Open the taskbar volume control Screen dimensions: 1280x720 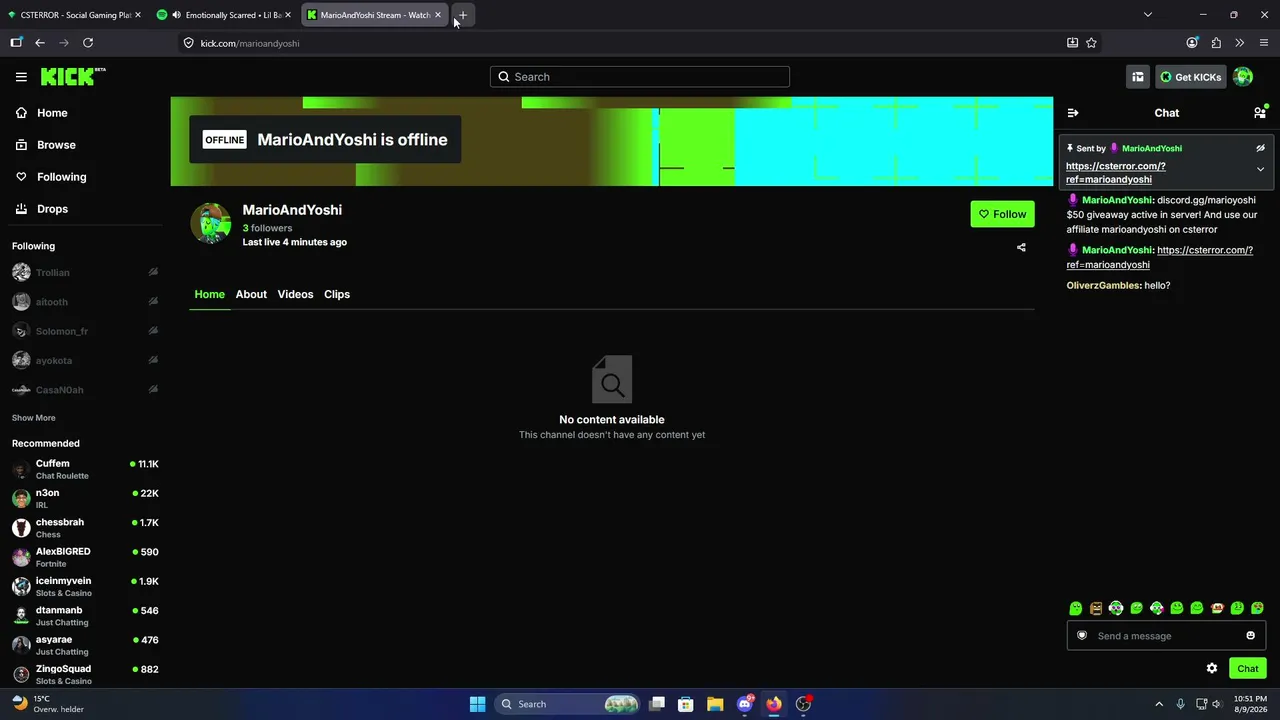coord(1218,704)
